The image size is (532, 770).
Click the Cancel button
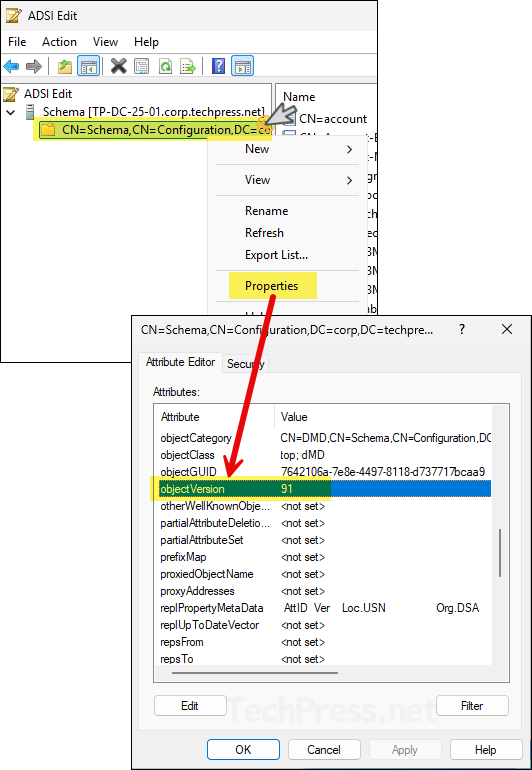point(324,750)
